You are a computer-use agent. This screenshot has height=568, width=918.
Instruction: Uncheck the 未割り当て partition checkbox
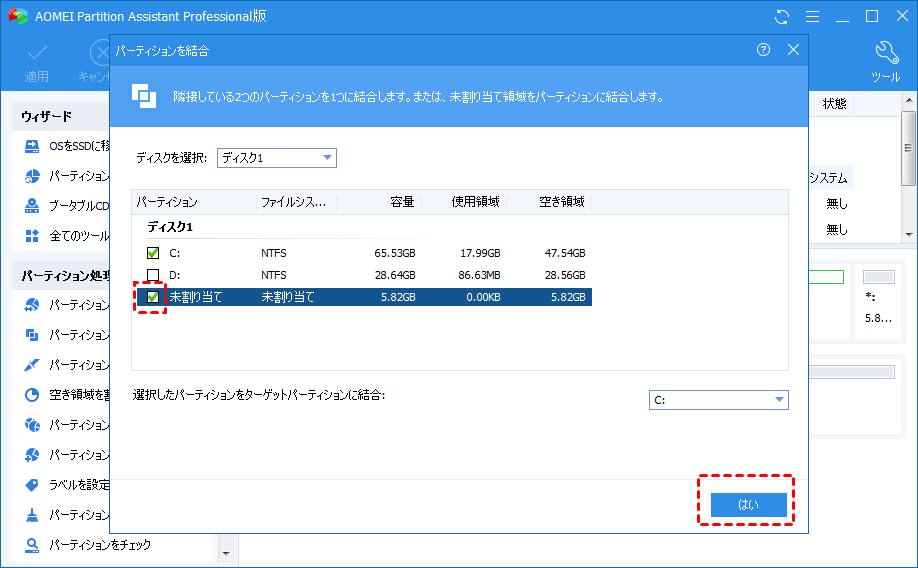click(153, 297)
